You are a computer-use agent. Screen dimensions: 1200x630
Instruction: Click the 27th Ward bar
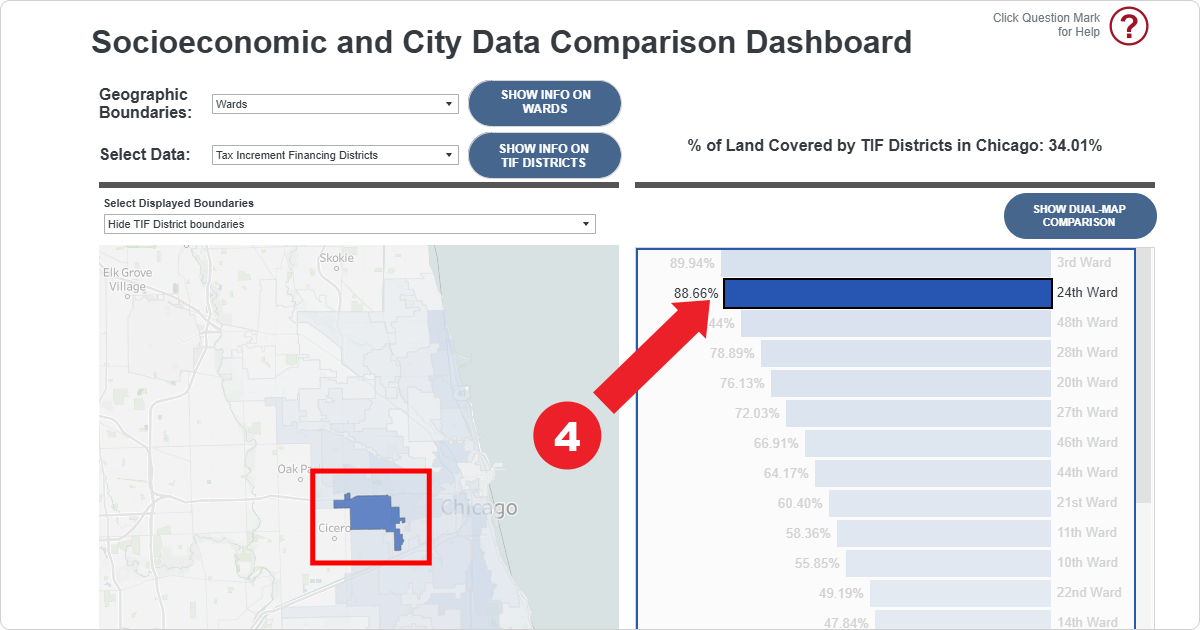pyautogui.click(x=917, y=413)
